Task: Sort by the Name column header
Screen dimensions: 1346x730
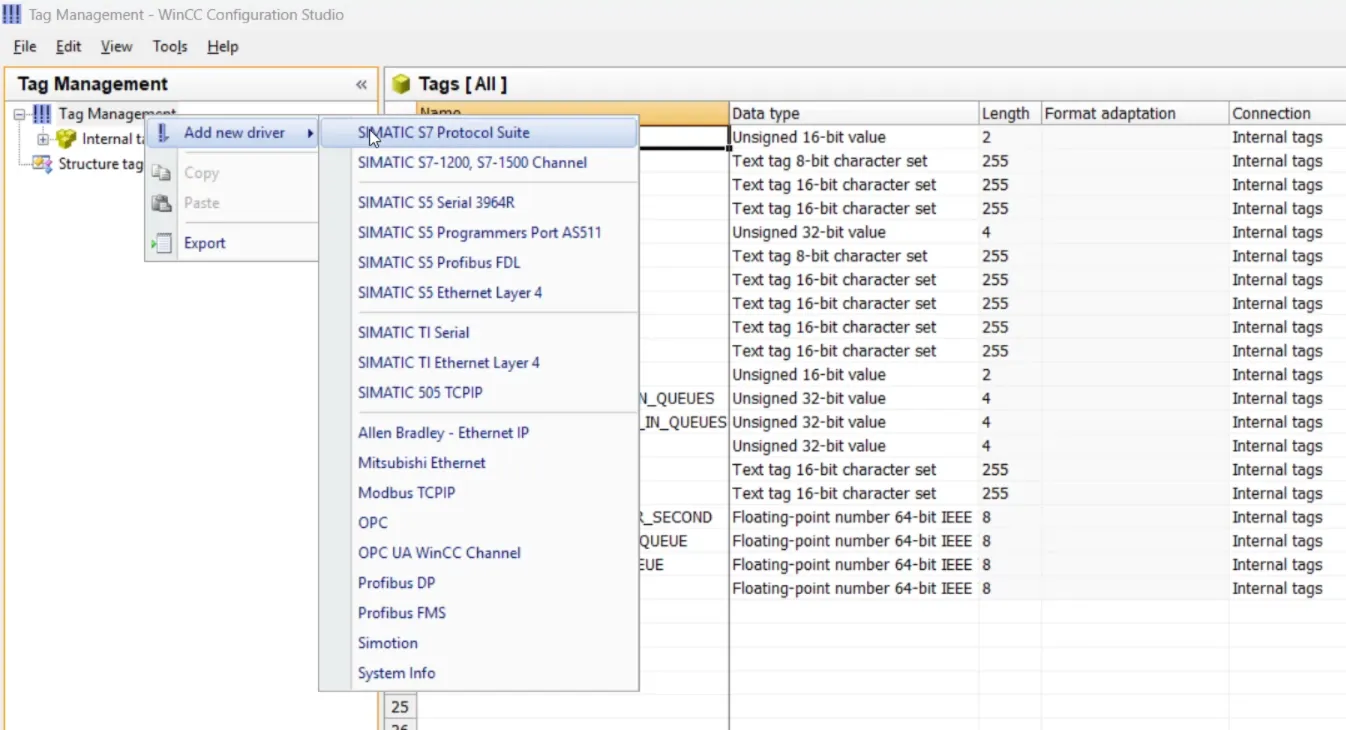Action: point(573,113)
